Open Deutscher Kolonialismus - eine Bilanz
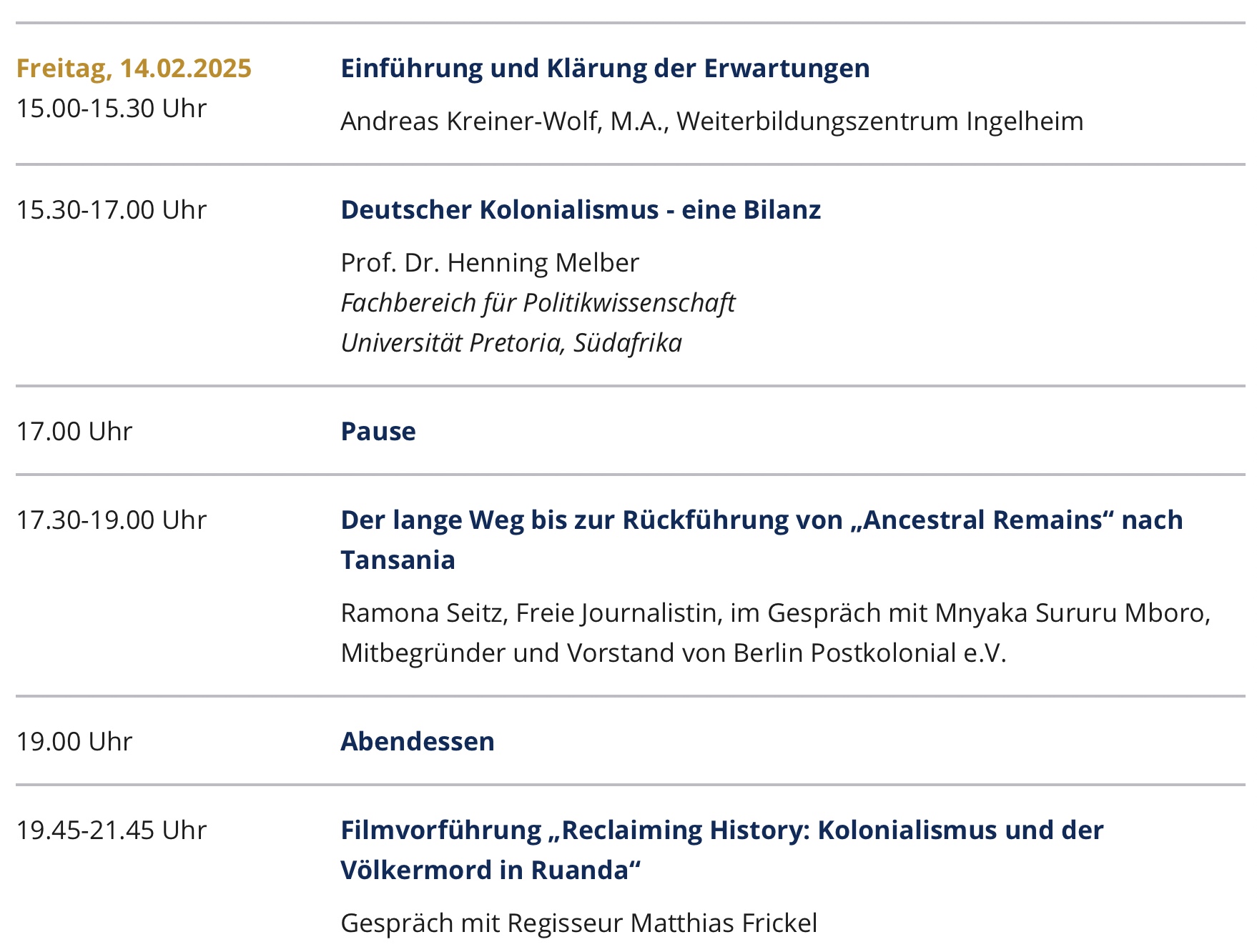 pyautogui.click(x=581, y=210)
